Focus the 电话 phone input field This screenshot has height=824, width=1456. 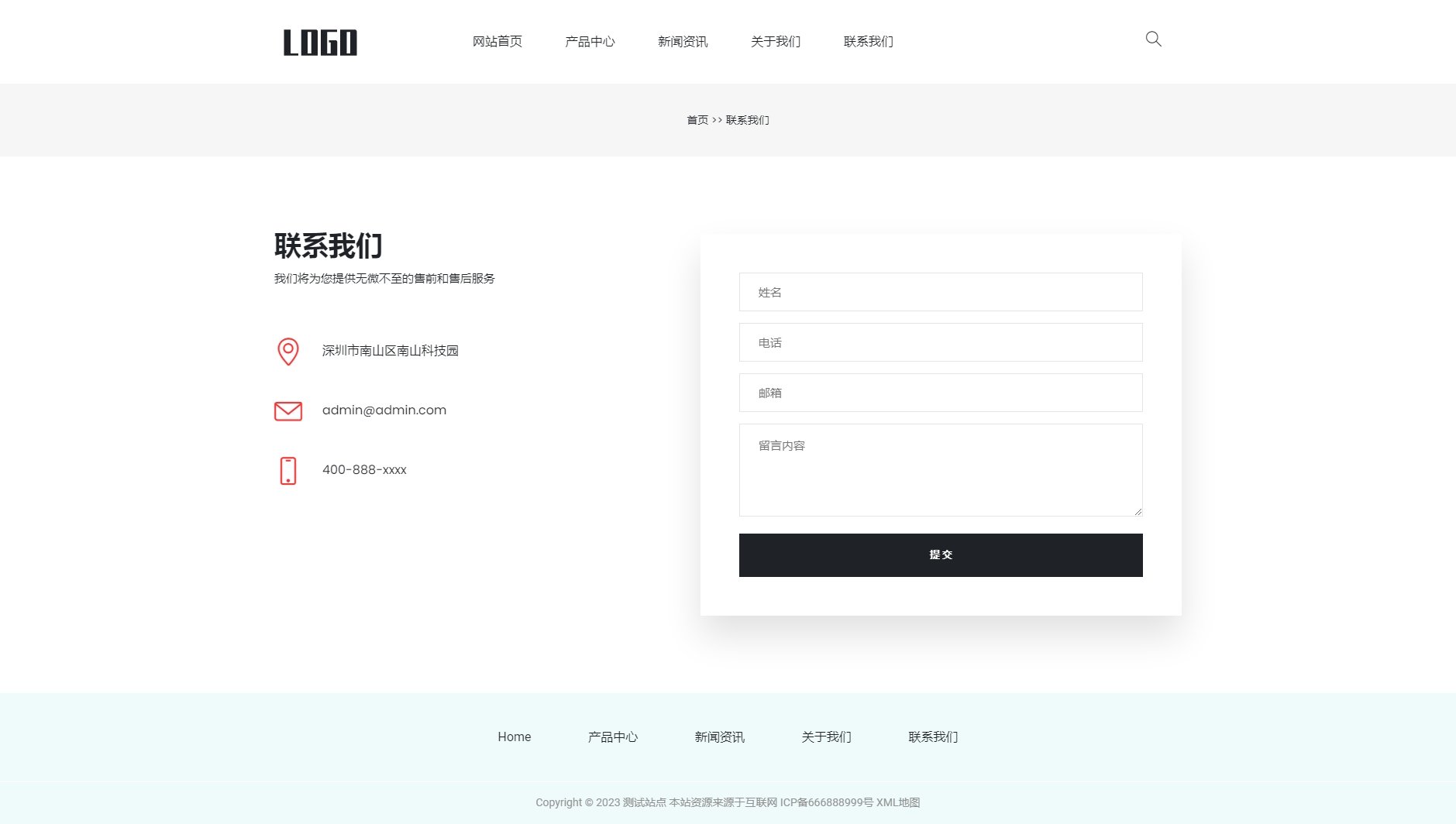941,342
